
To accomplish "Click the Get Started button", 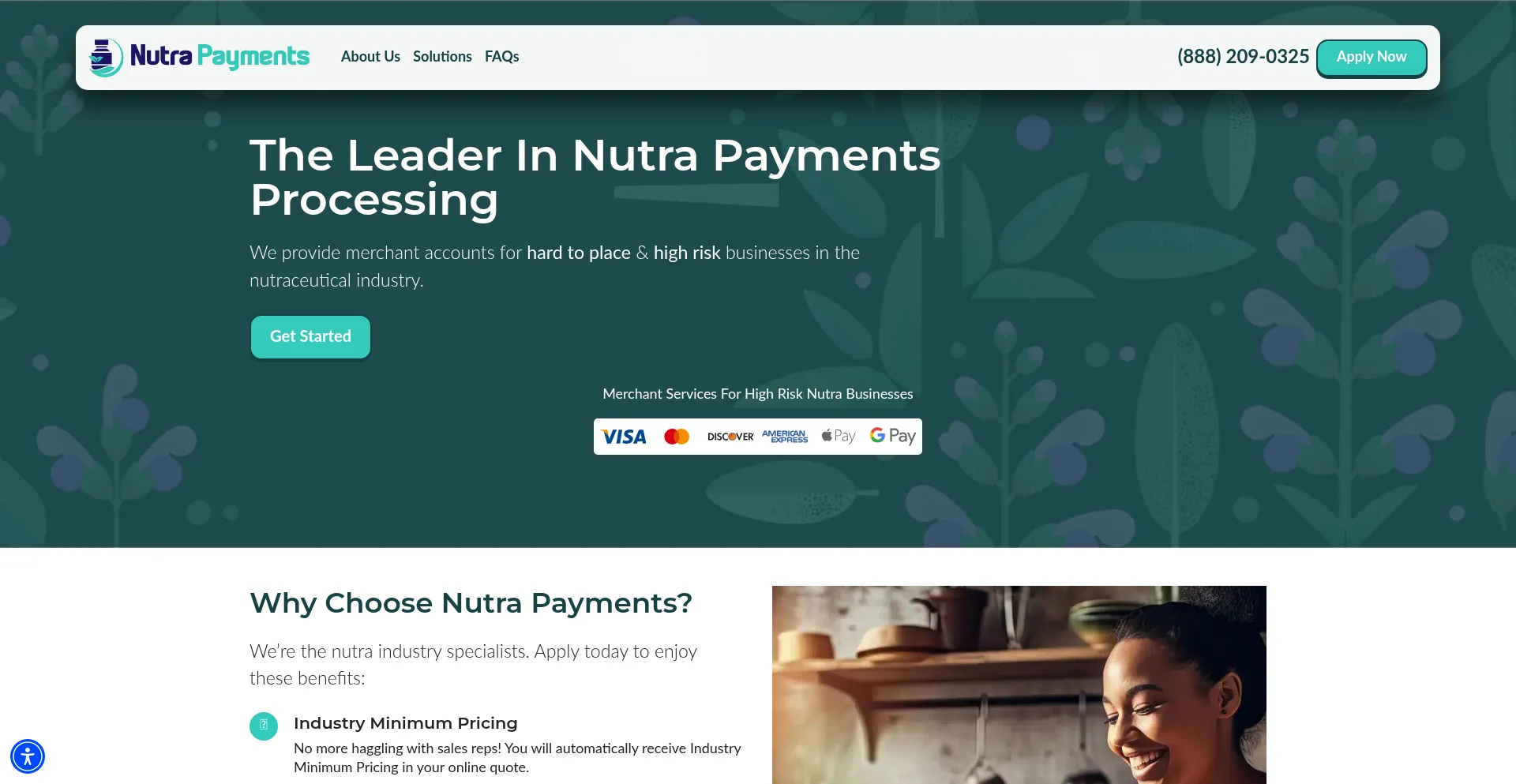I will click(x=310, y=337).
